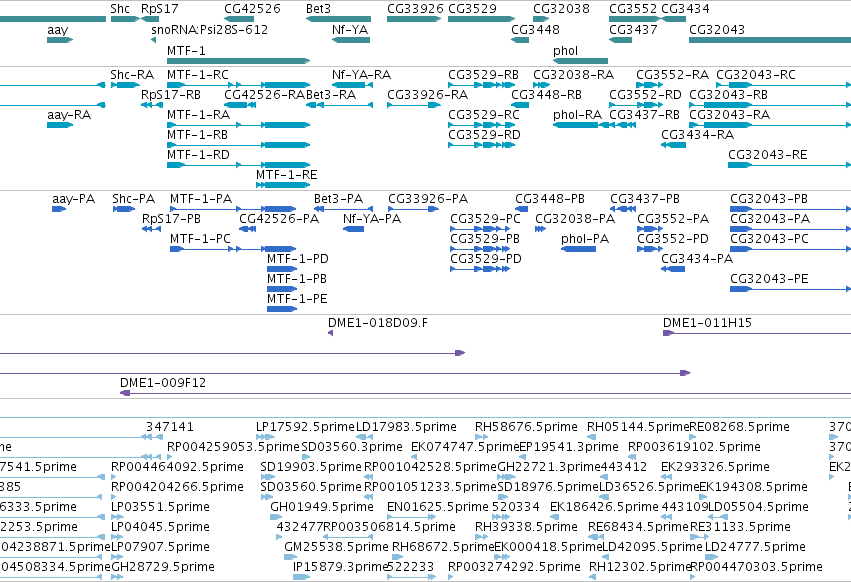Click the CG3552-RD transcript label
The height and width of the screenshot is (582, 851).
[x=645, y=94]
